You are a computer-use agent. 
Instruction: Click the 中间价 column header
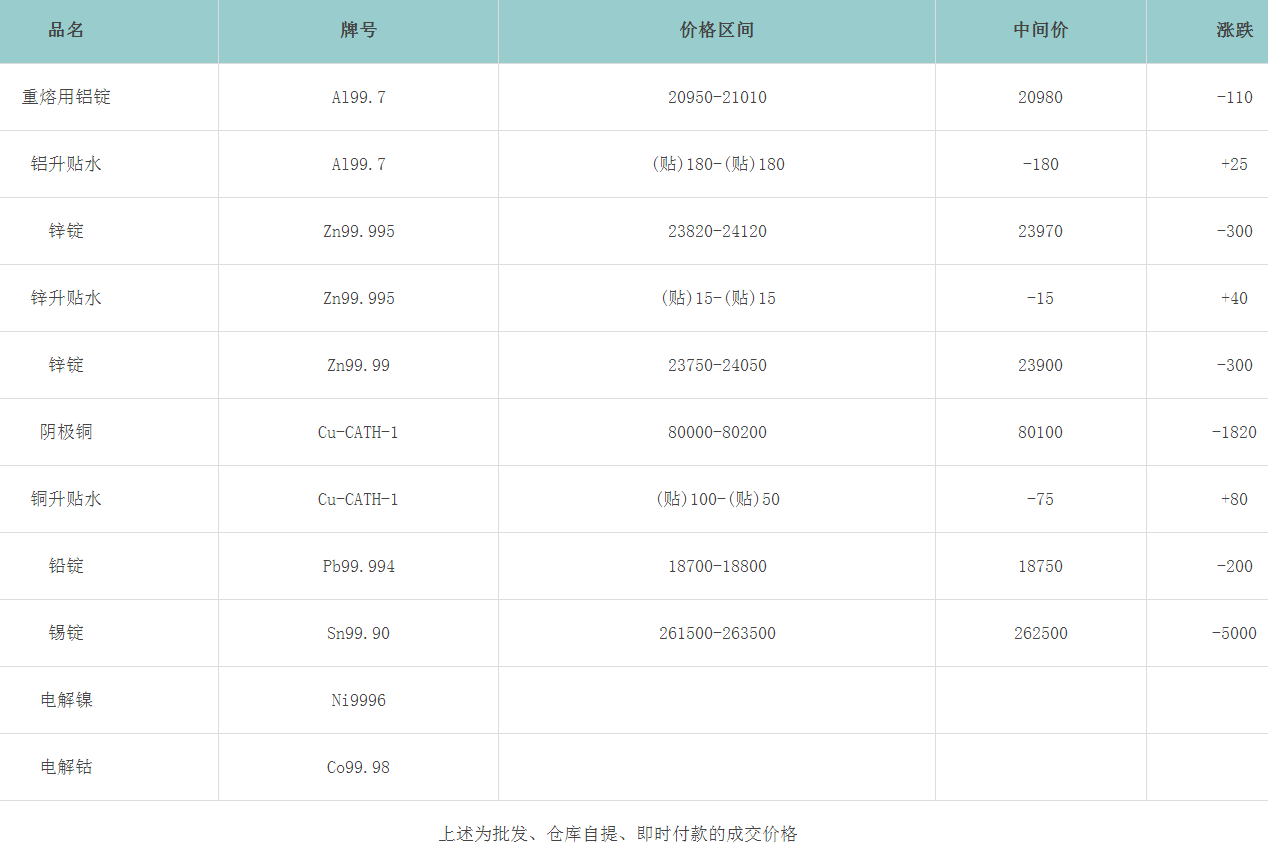pyautogui.click(x=1040, y=30)
